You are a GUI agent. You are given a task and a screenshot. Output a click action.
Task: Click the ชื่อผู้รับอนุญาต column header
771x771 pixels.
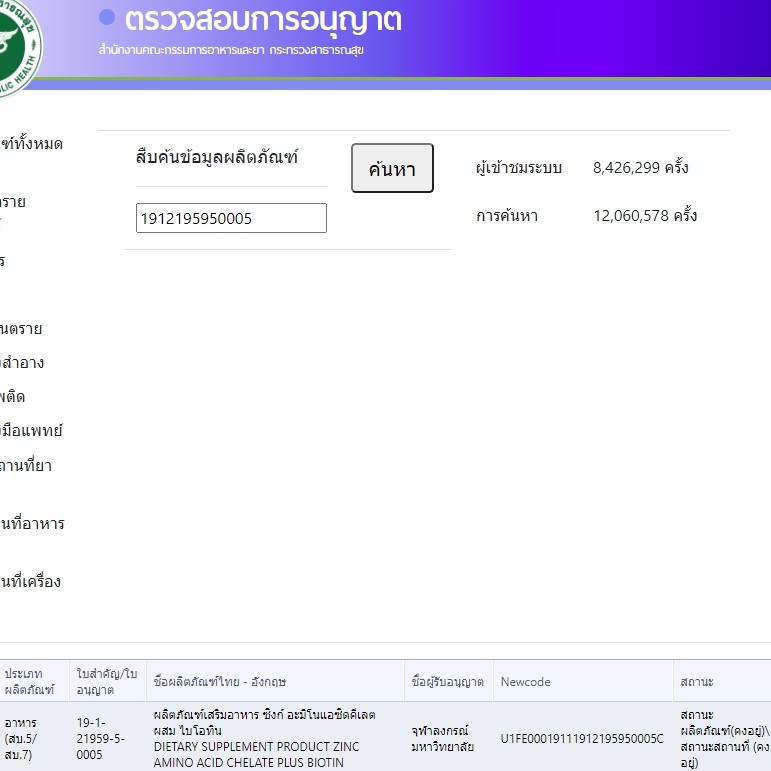pos(448,681)
